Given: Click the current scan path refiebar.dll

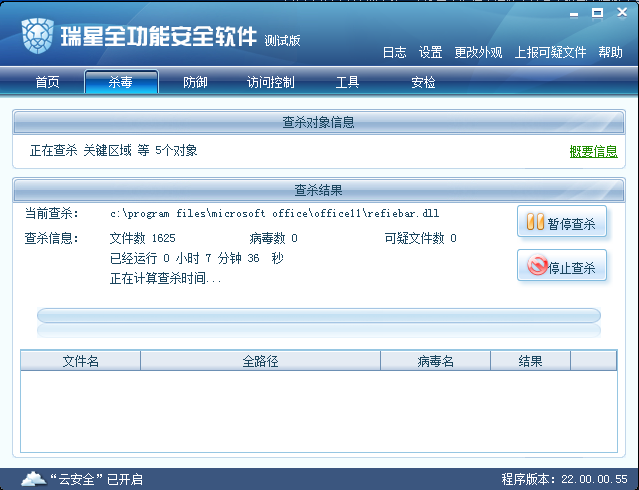Looking at the screenshot, I should tap(274, 213).
